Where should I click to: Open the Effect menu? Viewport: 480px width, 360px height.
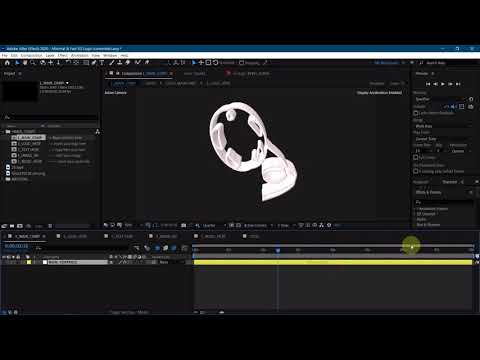(62, 55)
